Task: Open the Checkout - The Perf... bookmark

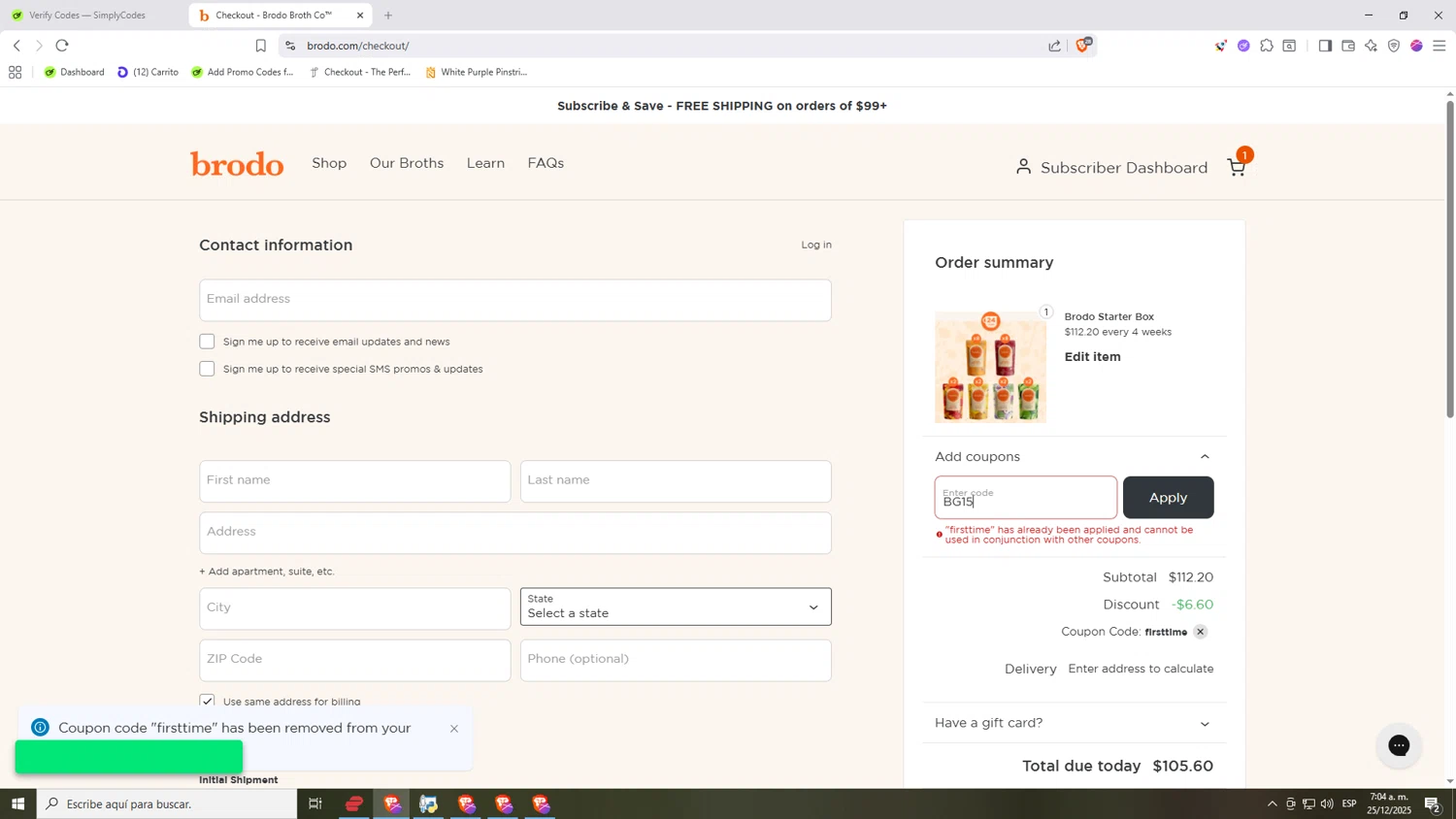Action: [x=359, y=72]
